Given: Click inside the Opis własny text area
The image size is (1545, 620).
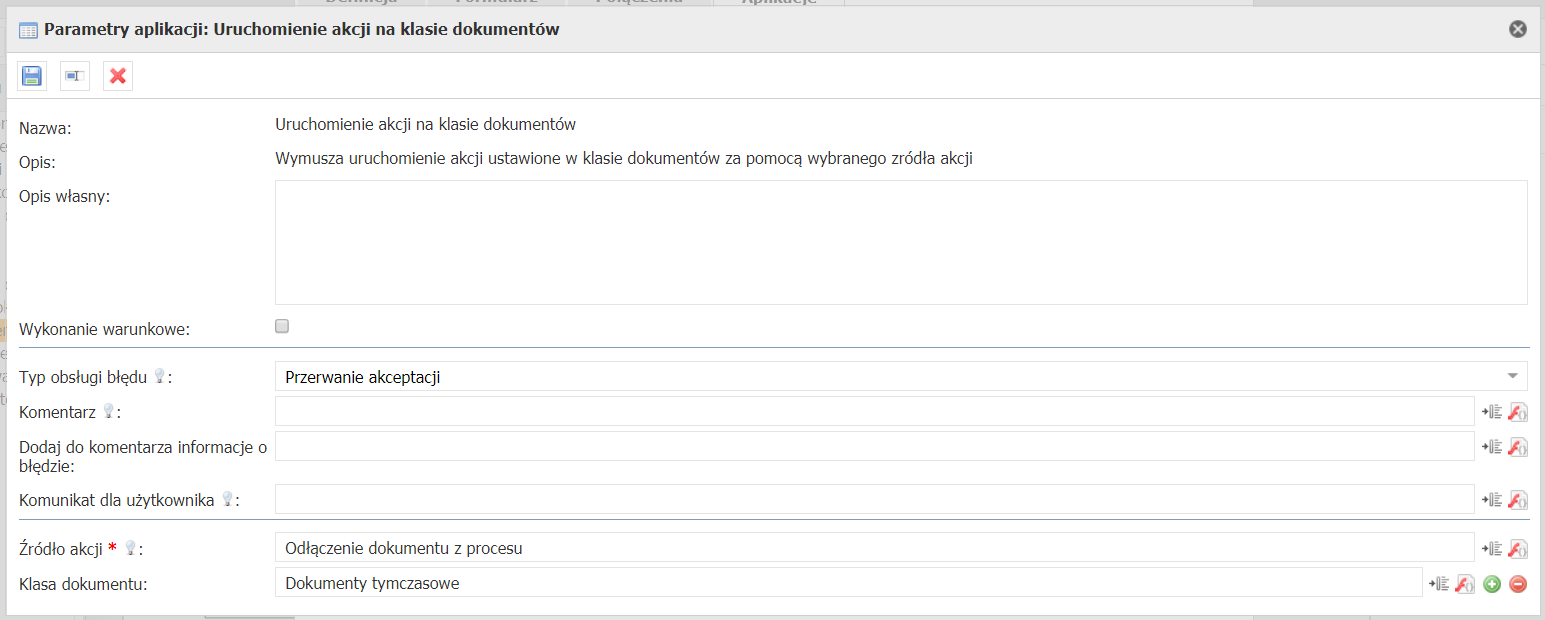Looking at the screenshot, I should tap(900, 242).
